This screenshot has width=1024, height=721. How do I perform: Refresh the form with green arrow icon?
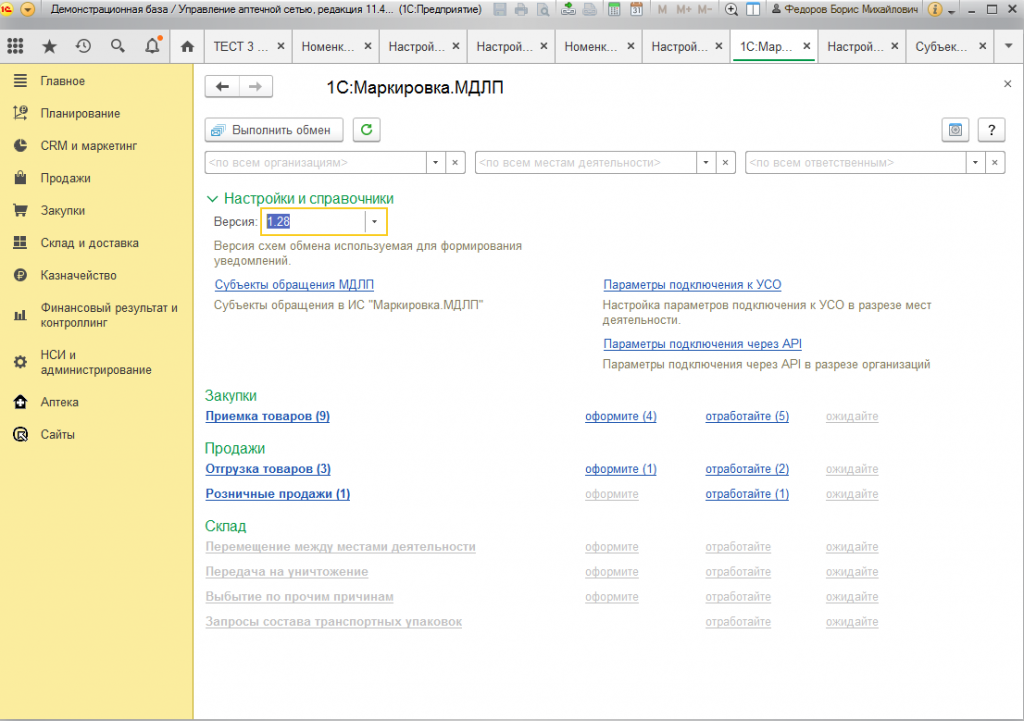click(x=366, y=129)
